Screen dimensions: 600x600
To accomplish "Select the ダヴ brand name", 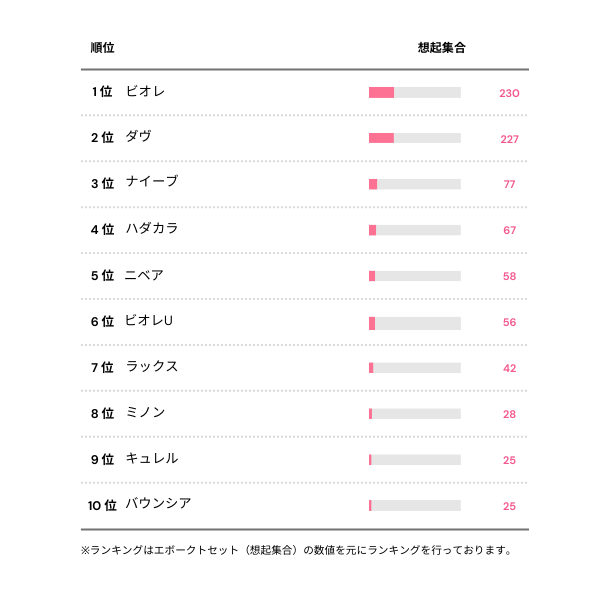I will pos(139,137).
